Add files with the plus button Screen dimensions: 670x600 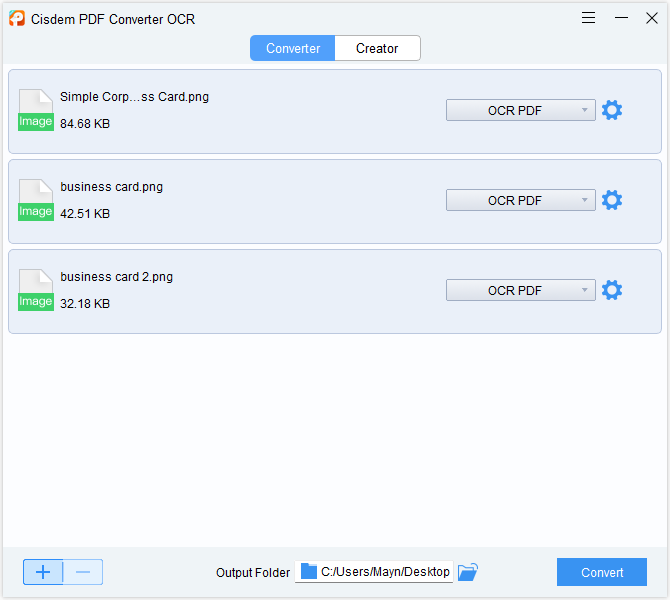click(43, 572)
